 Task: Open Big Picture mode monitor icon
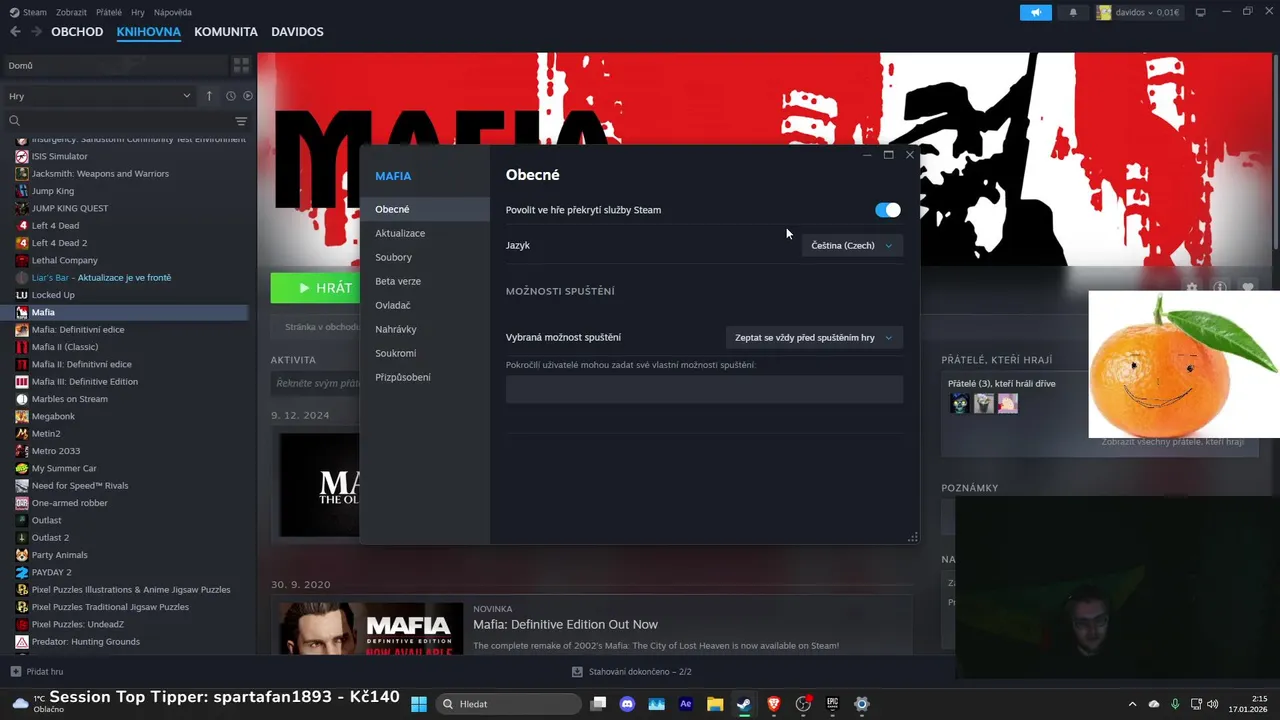coord(1201,12)
